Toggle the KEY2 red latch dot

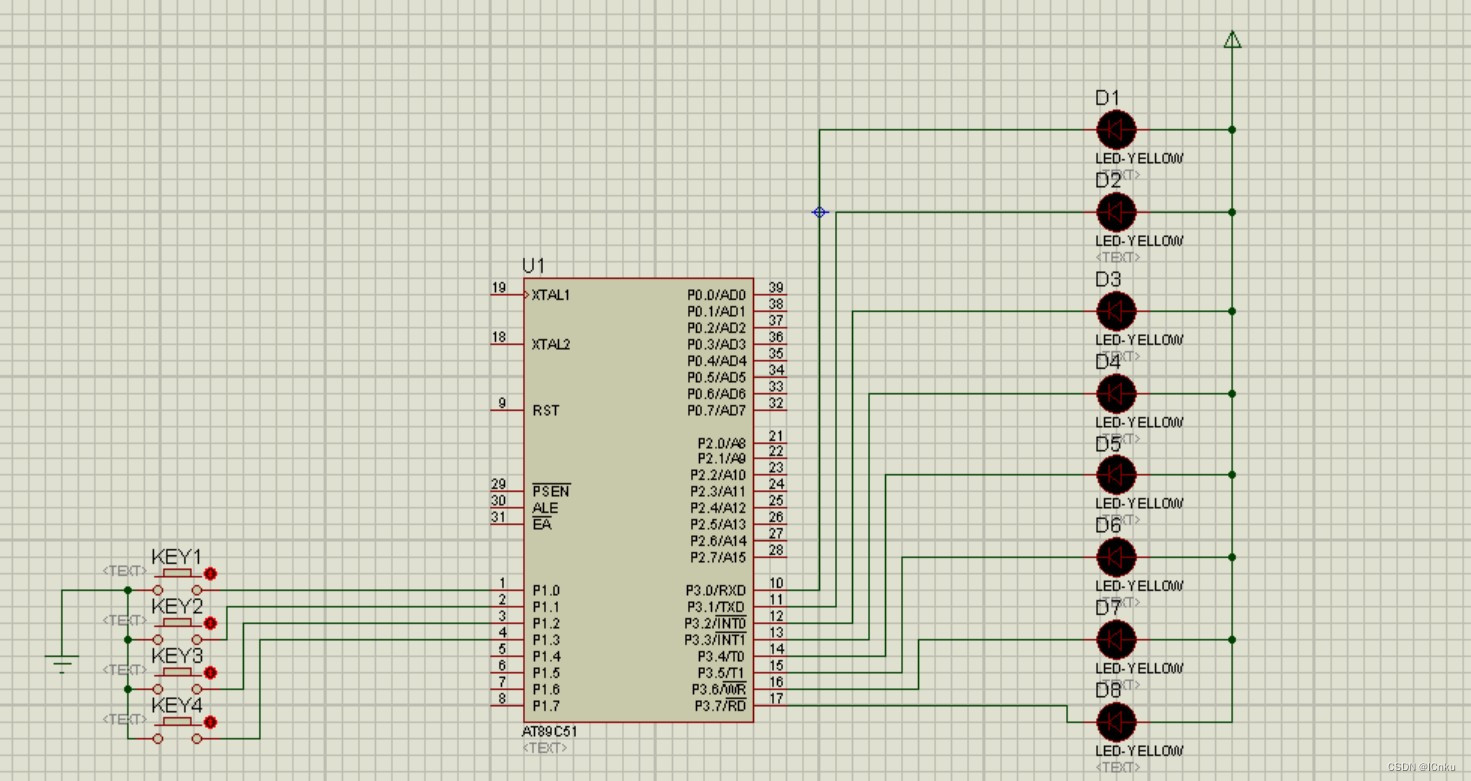[210, 623]
